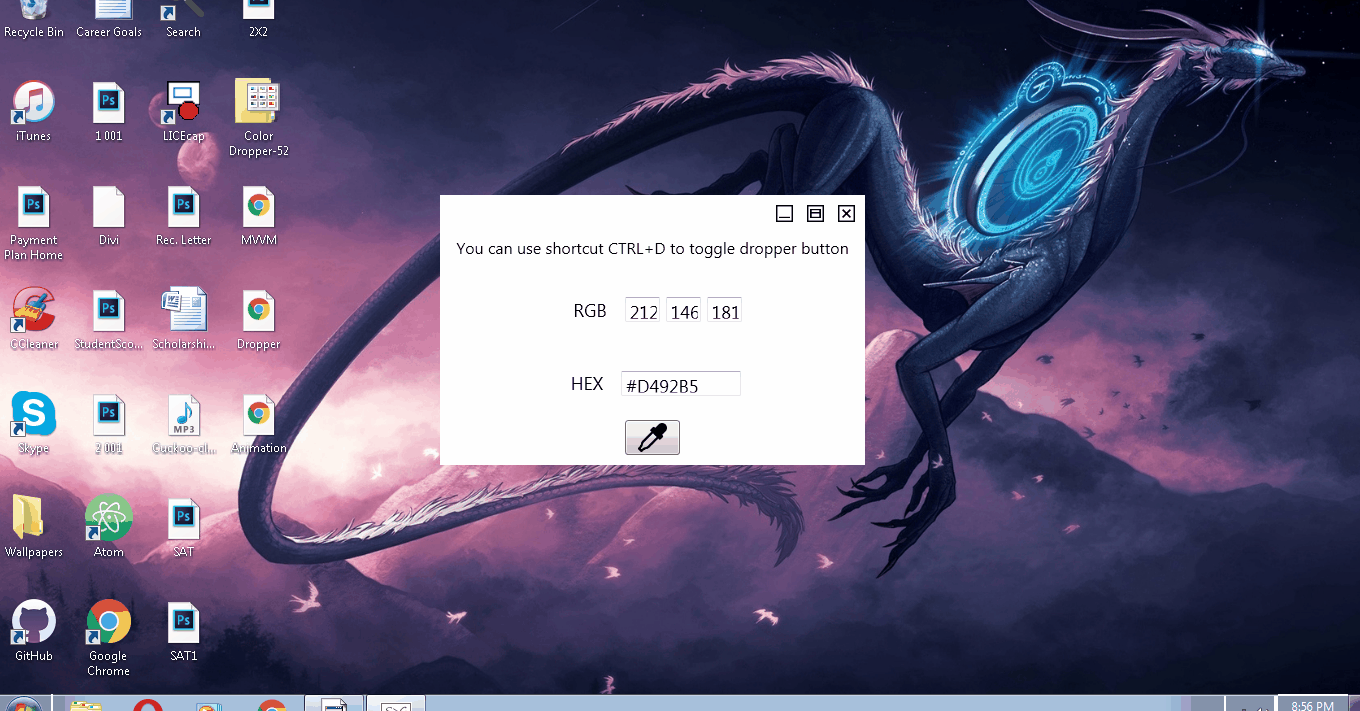Click the RGB label text

click(x=590, y=311)
